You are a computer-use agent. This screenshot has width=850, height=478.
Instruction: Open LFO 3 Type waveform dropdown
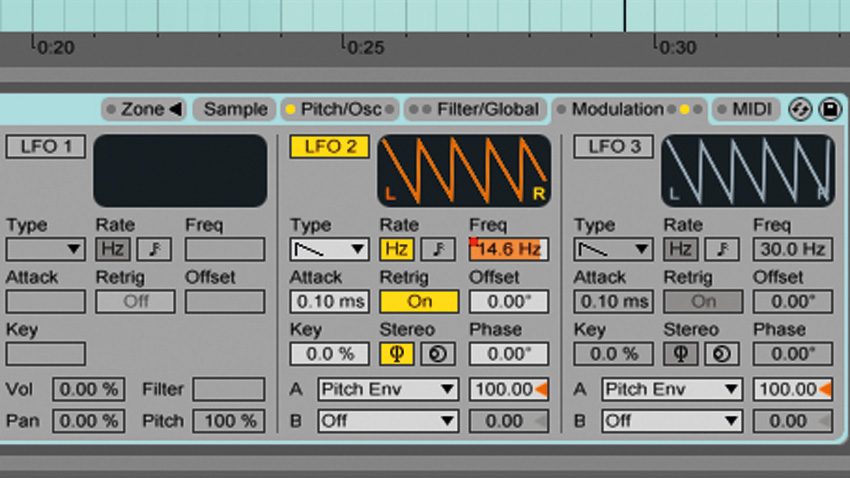[x=614, y=249]
